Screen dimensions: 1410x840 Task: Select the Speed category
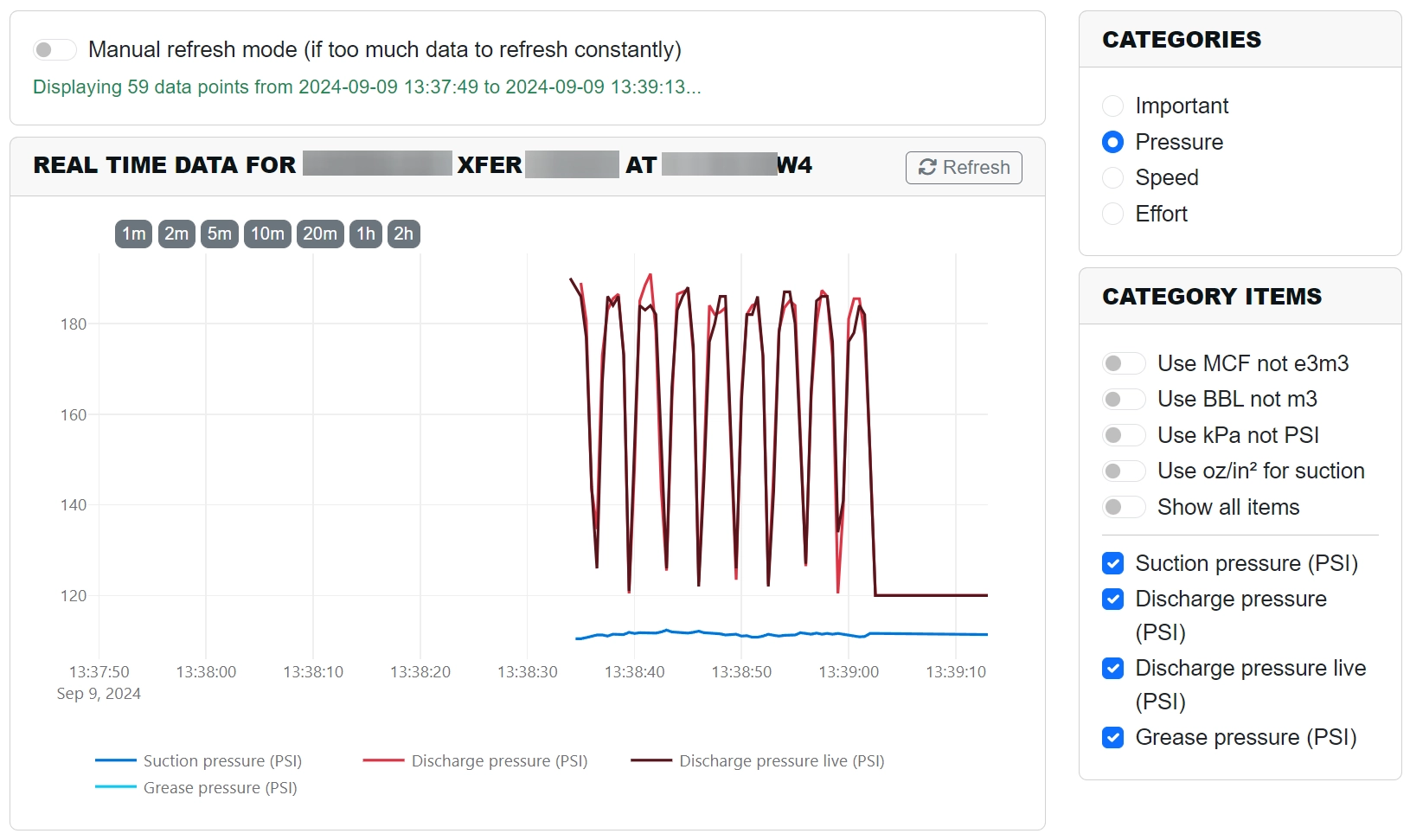click(1112, 177)
